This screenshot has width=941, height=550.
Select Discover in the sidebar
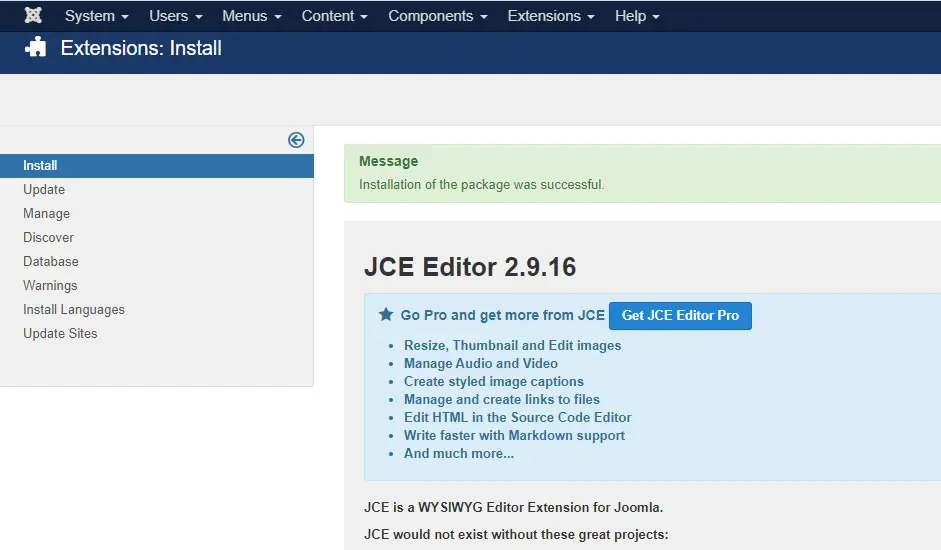click(49, 238)
